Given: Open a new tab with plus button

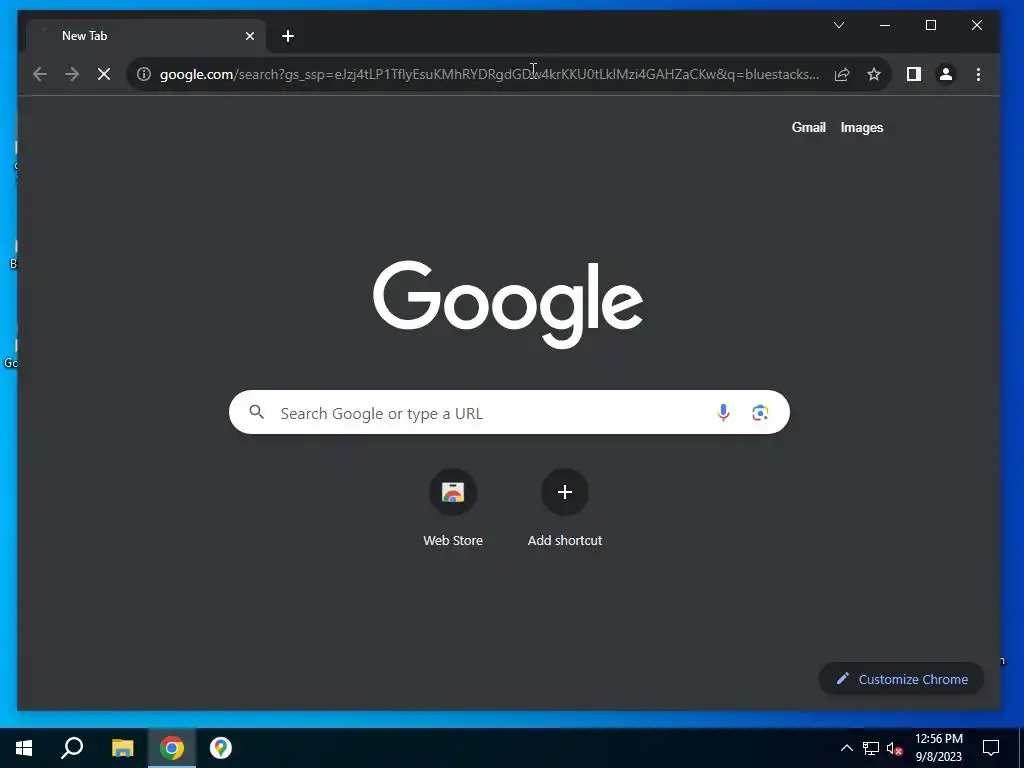Looking at the screenshot, I should coord(288,36).
